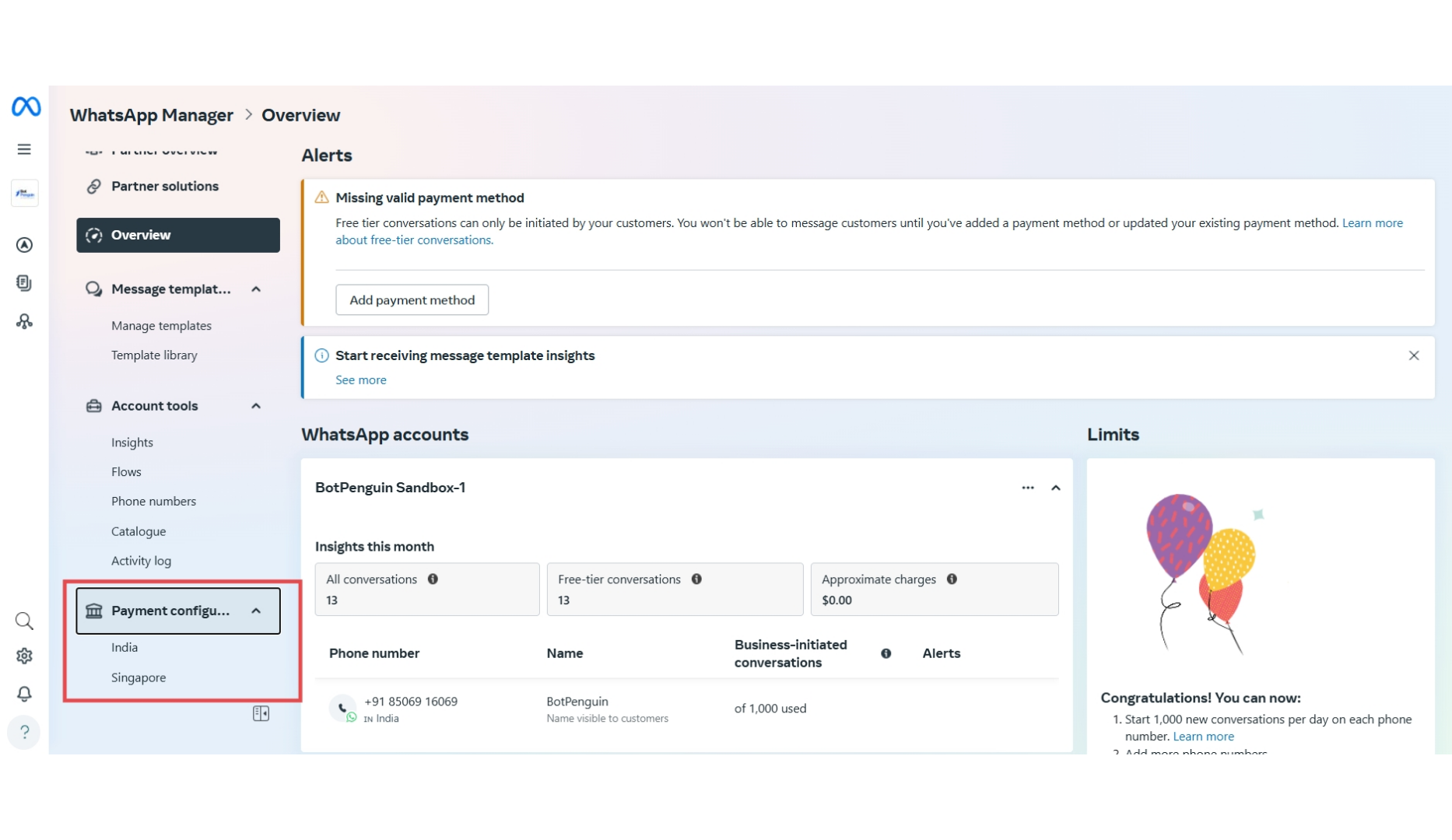1452x840 pixels.
Task: Select India payment configuration
Action: coord(125,647)
